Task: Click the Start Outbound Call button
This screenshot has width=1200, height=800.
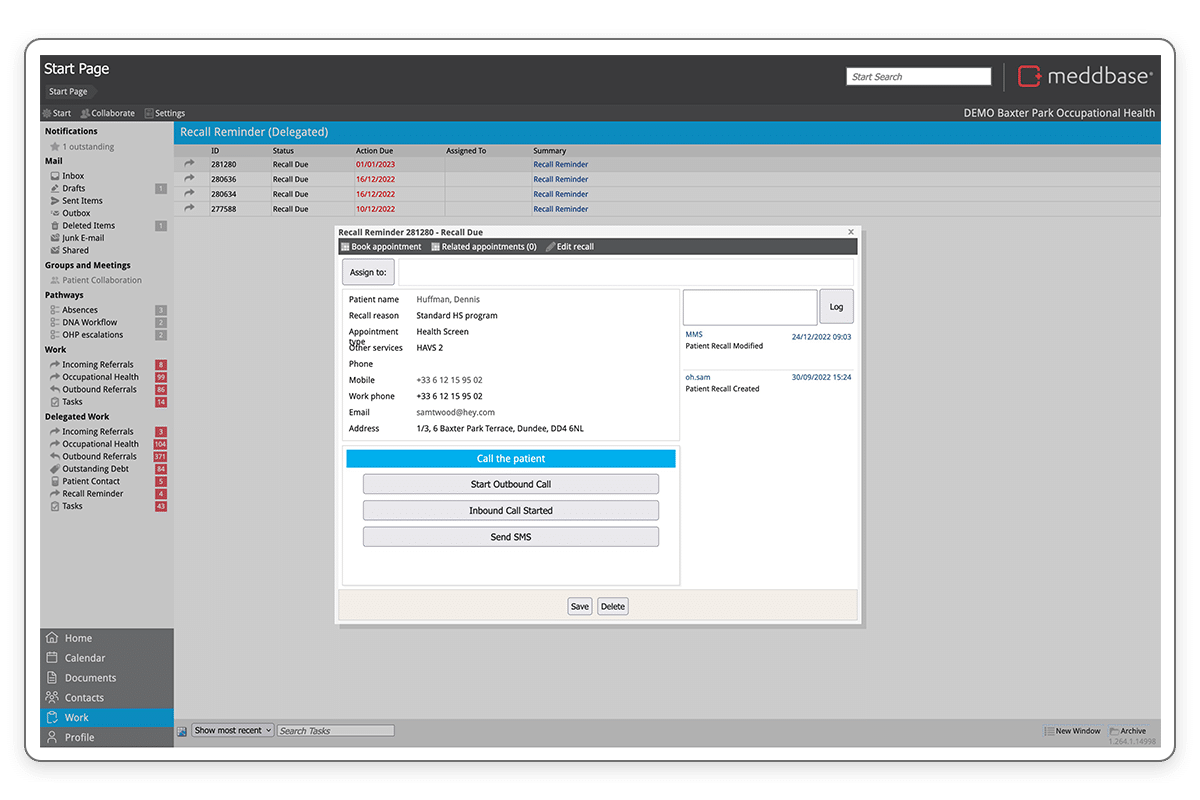Action: point(511,484)
